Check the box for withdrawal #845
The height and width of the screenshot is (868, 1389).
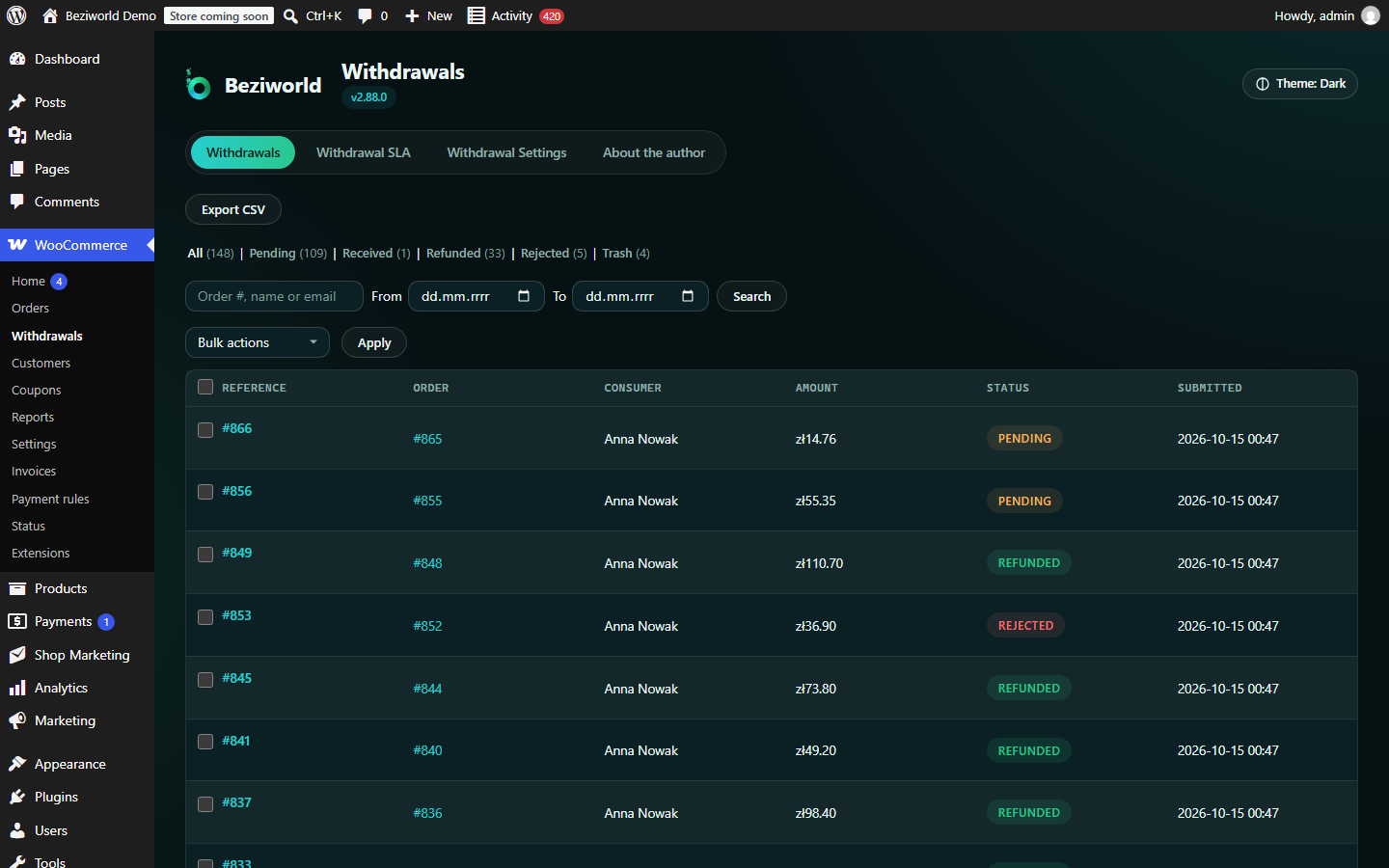tap(205, 680)
